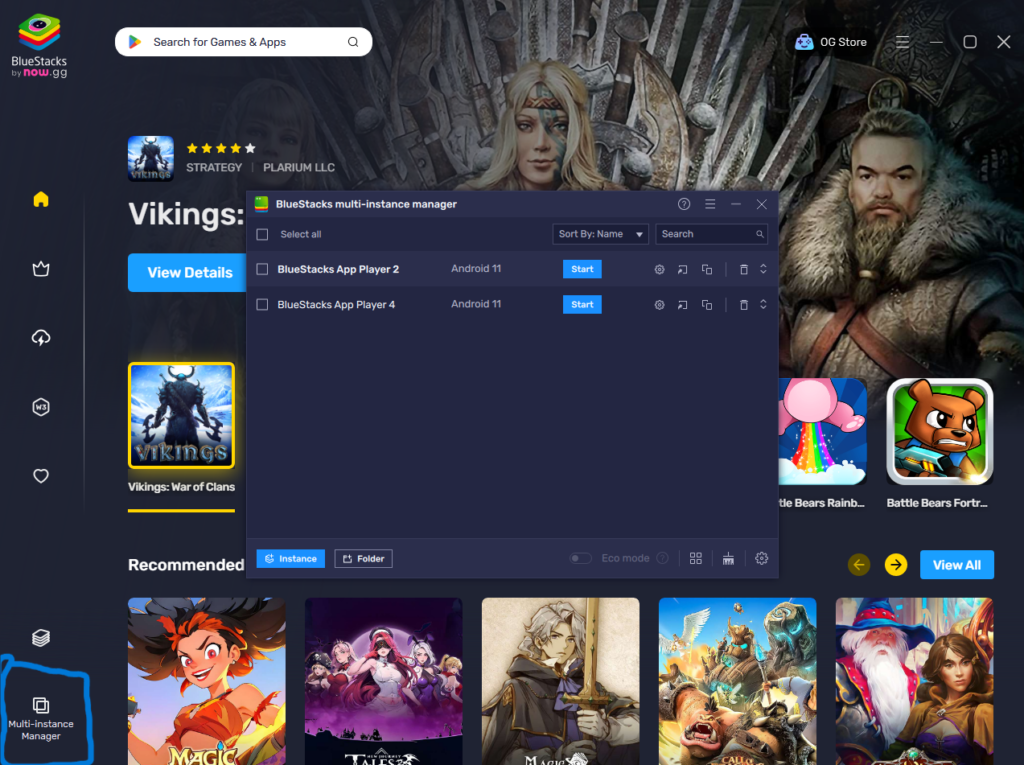The width and height of the screenshot is (1024, 765).
Task: Open the multi-instance manager hamburger menu
Action: click(710, 204)
